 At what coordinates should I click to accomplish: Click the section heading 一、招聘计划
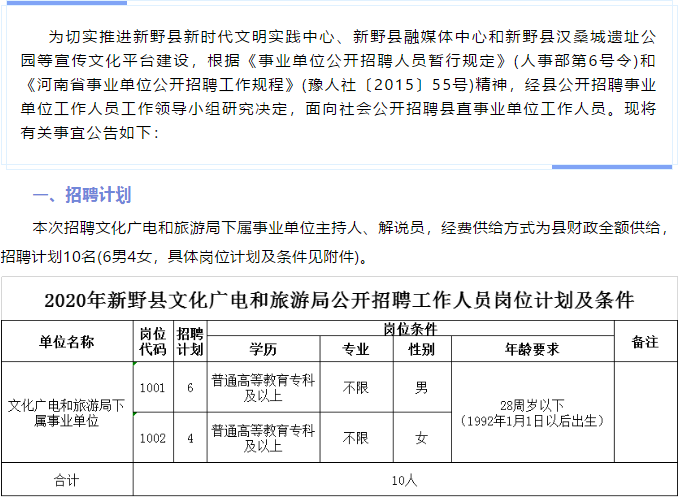click(x=82, y=194)
